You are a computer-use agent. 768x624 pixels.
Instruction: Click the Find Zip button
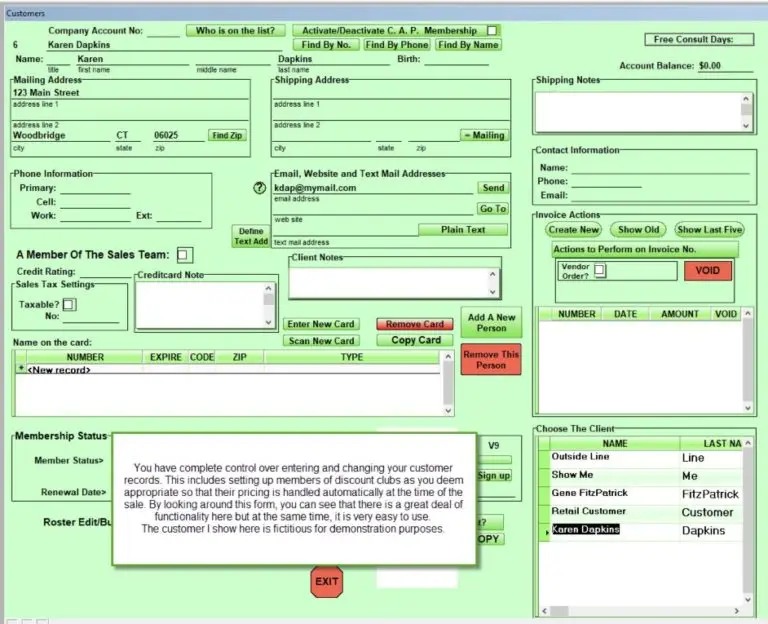point(227,135)
